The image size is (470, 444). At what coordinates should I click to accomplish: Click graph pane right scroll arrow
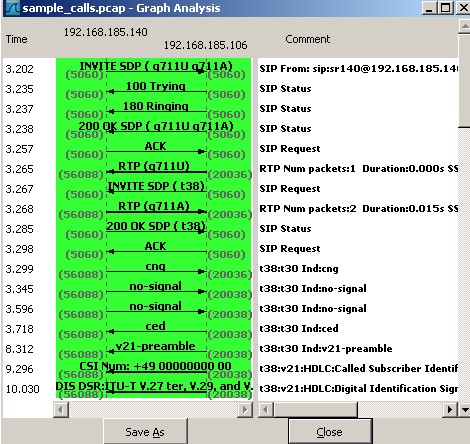coord(245,409)
